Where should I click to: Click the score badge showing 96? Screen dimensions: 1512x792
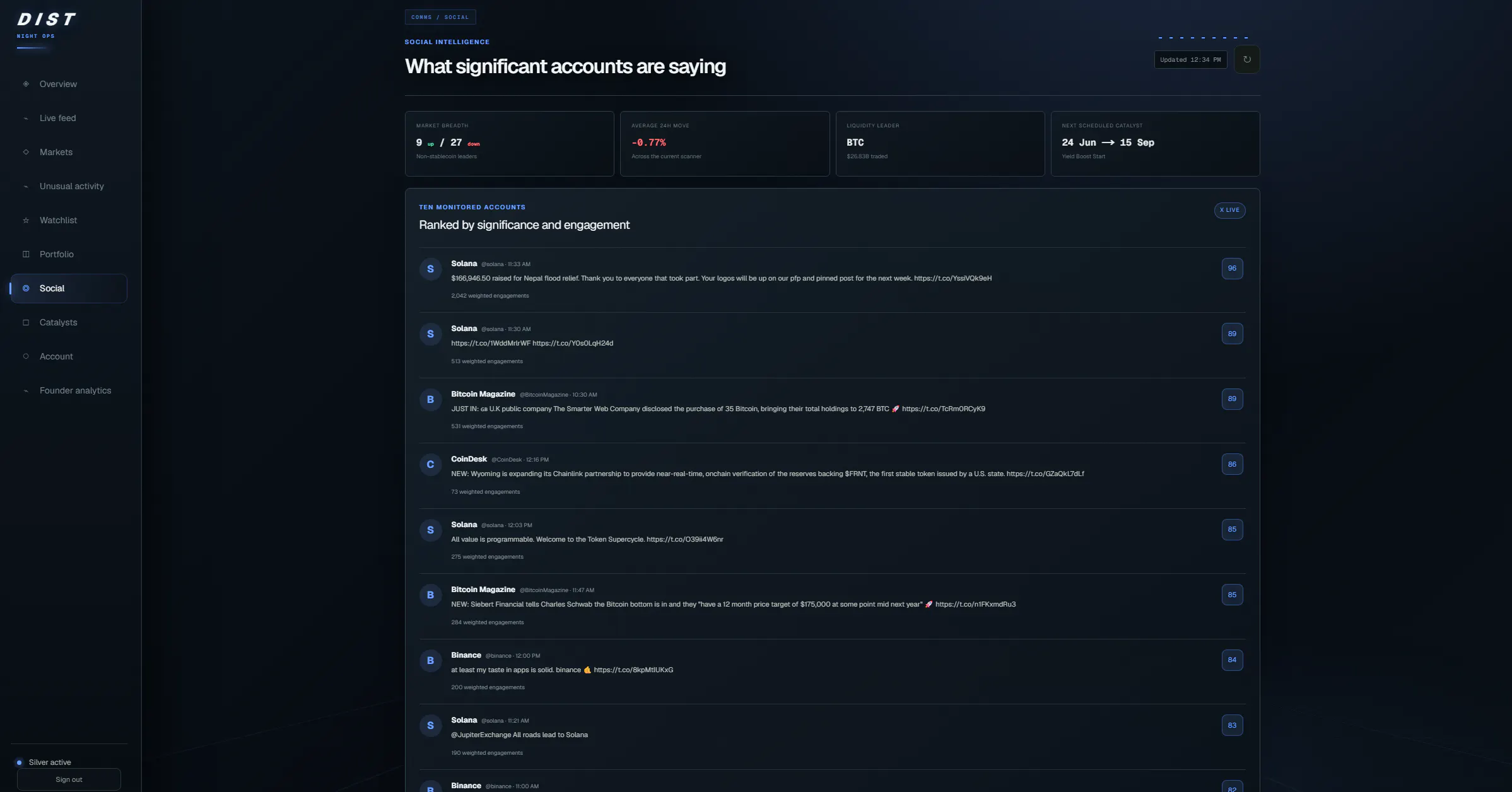click(x=1232, y=269)
